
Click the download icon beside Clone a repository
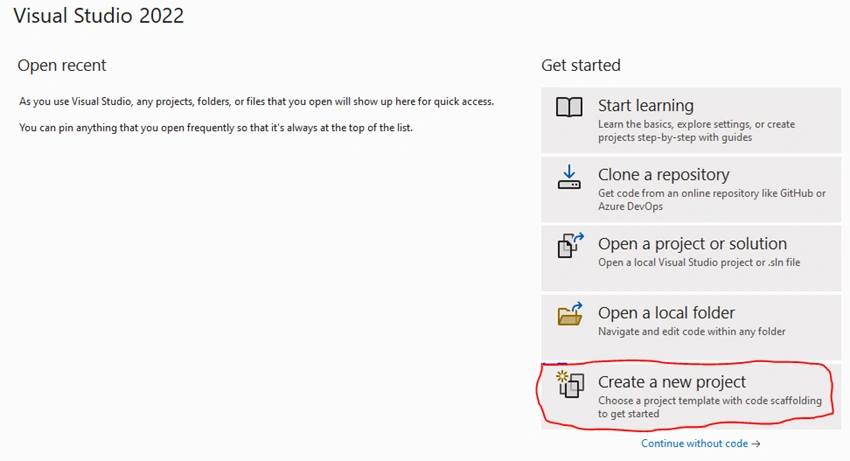click(x=569, y=177)
